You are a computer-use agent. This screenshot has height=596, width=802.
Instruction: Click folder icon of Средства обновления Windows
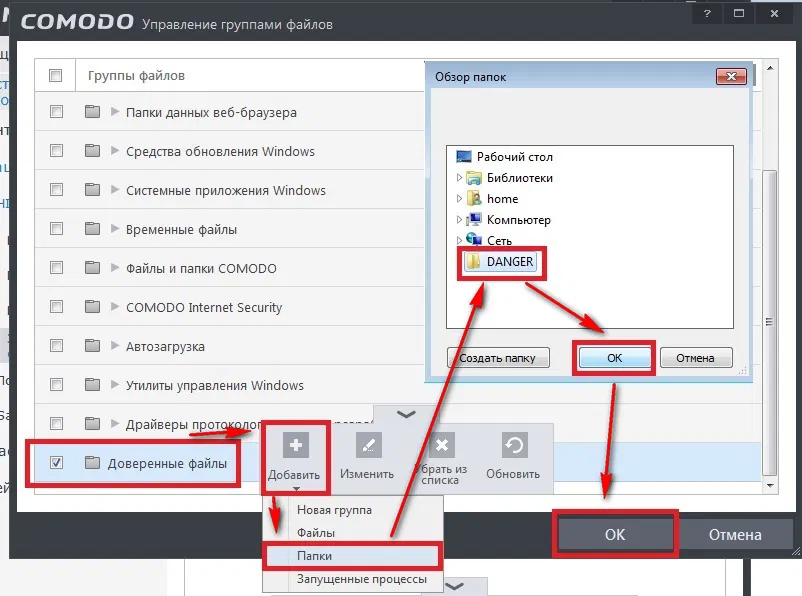point(92,150)
